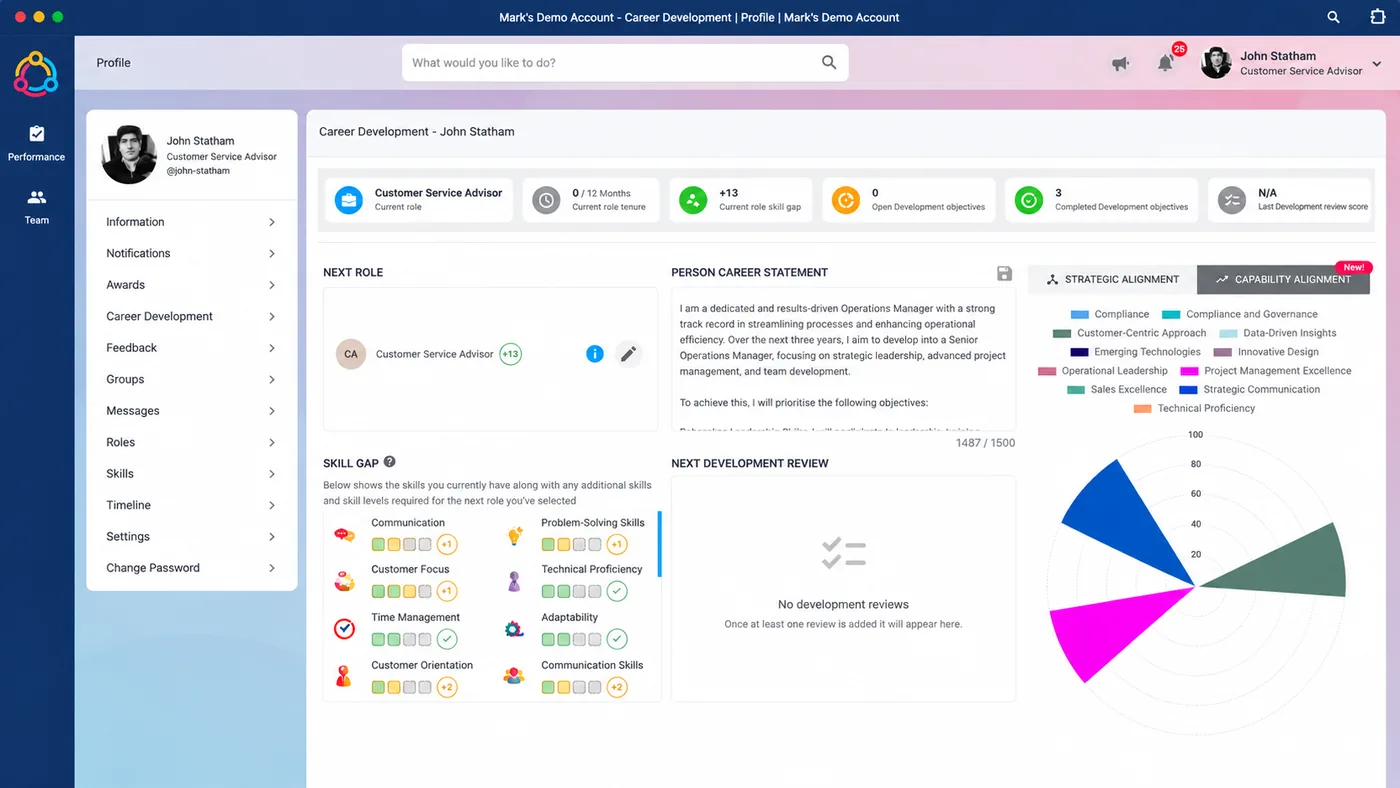This screenshot has width=1400, height=788.
Task: Open Change Password in profile menu
Action: point(191,568)
